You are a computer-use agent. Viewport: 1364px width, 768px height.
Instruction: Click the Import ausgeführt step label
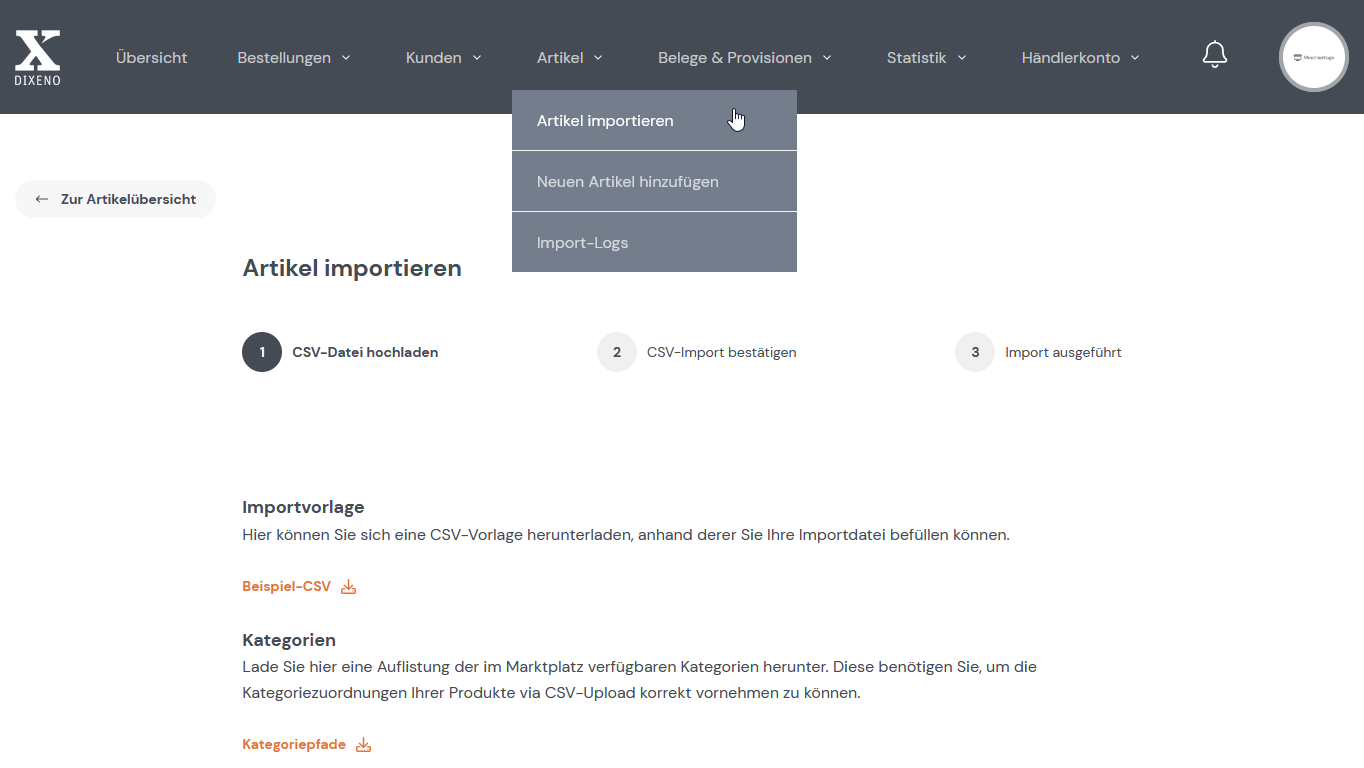[1063, 353]
